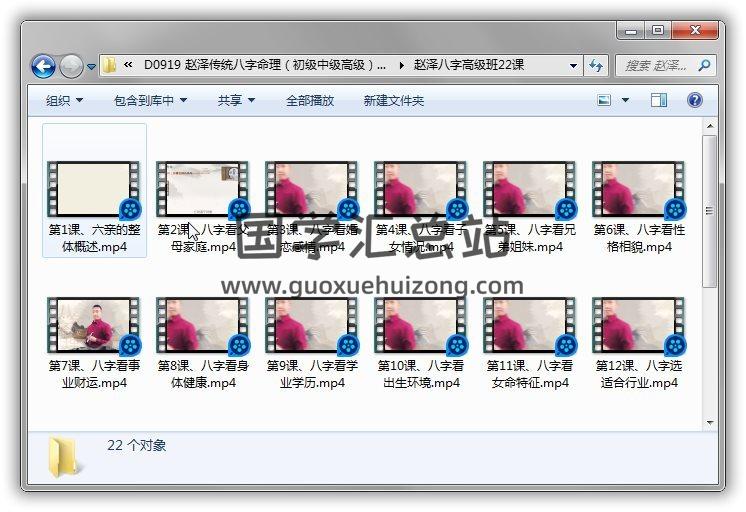
Task: Select video thumbnail 第6课、八字看性格相貌.mp4
Action: 639,189
